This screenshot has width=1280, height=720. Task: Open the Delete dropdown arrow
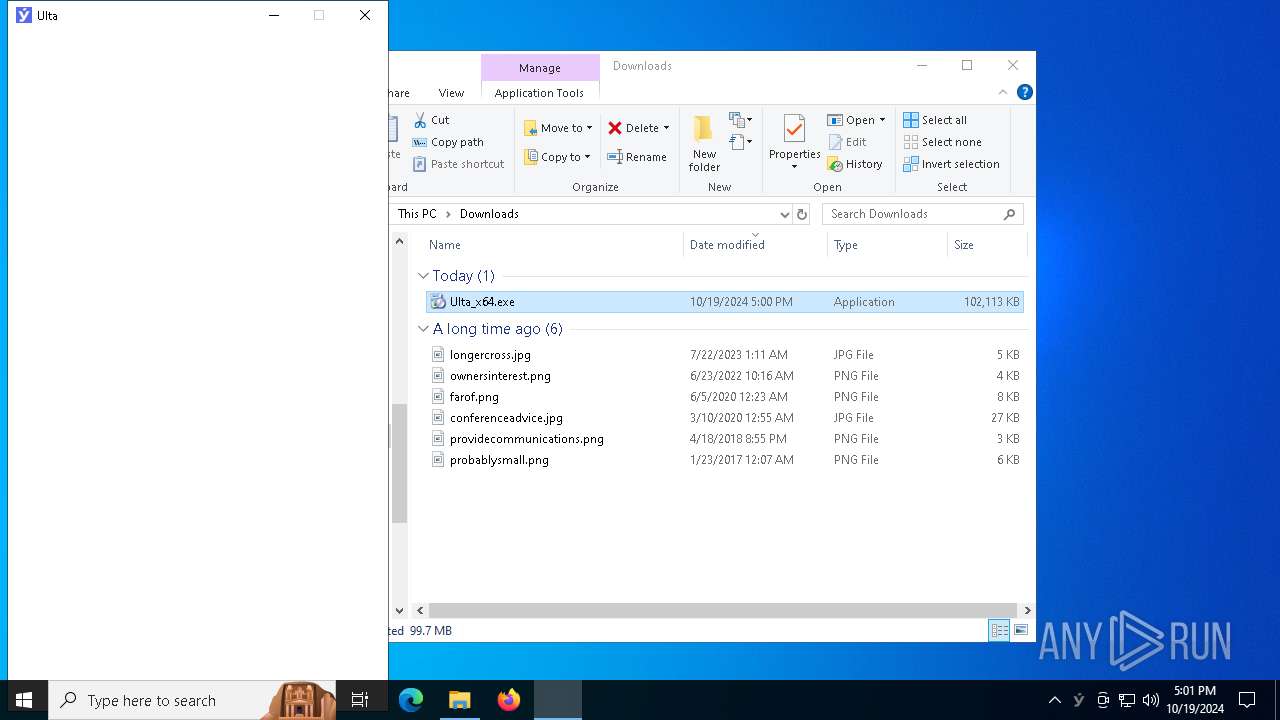(x=666, y=128)
